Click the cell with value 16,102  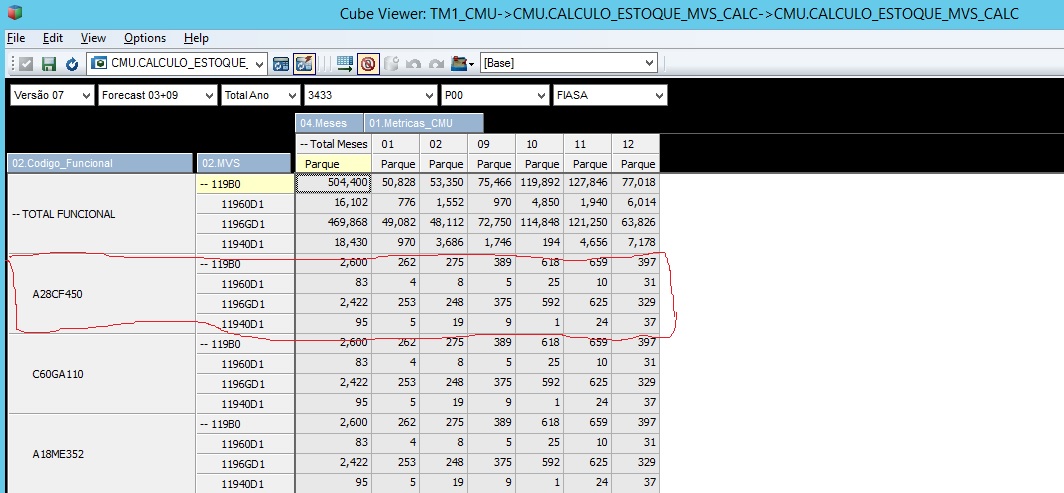[334, 203]
